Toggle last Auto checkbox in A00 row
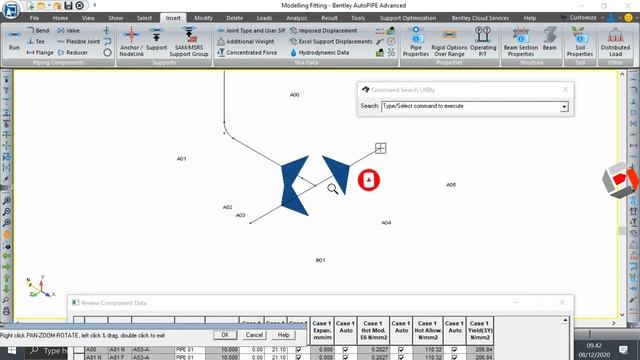Image resolution: width=640 pixels, height=360 pixels. 454,350
